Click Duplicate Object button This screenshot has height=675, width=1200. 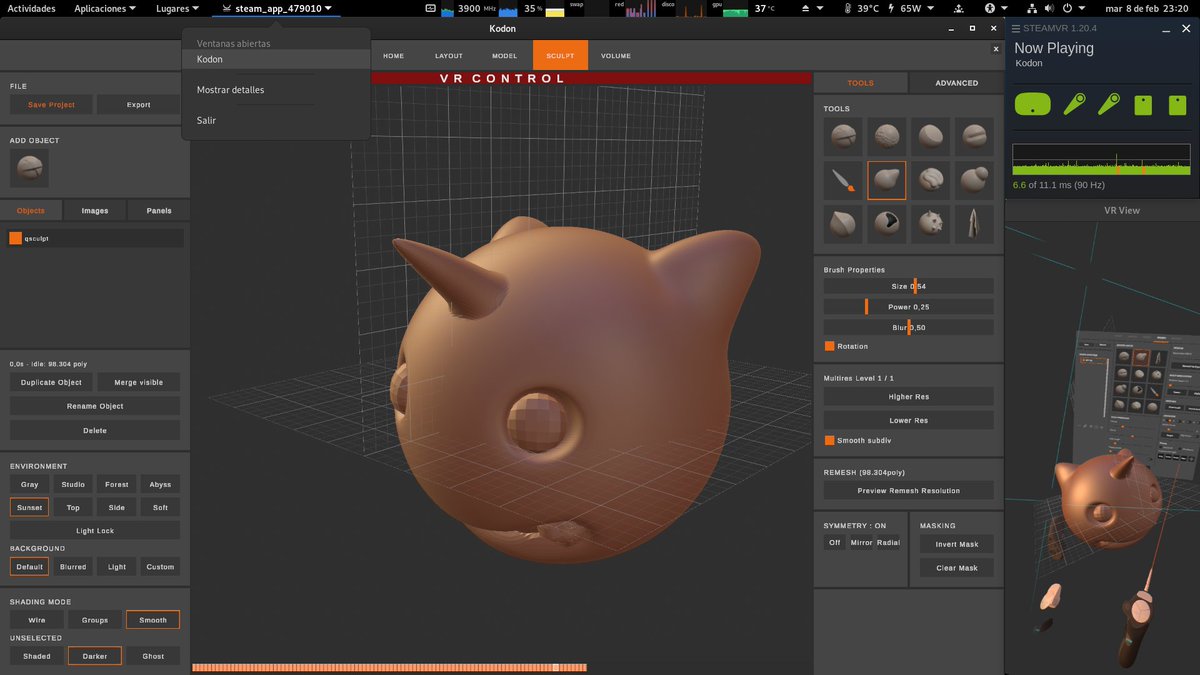(x=51, y=382)
